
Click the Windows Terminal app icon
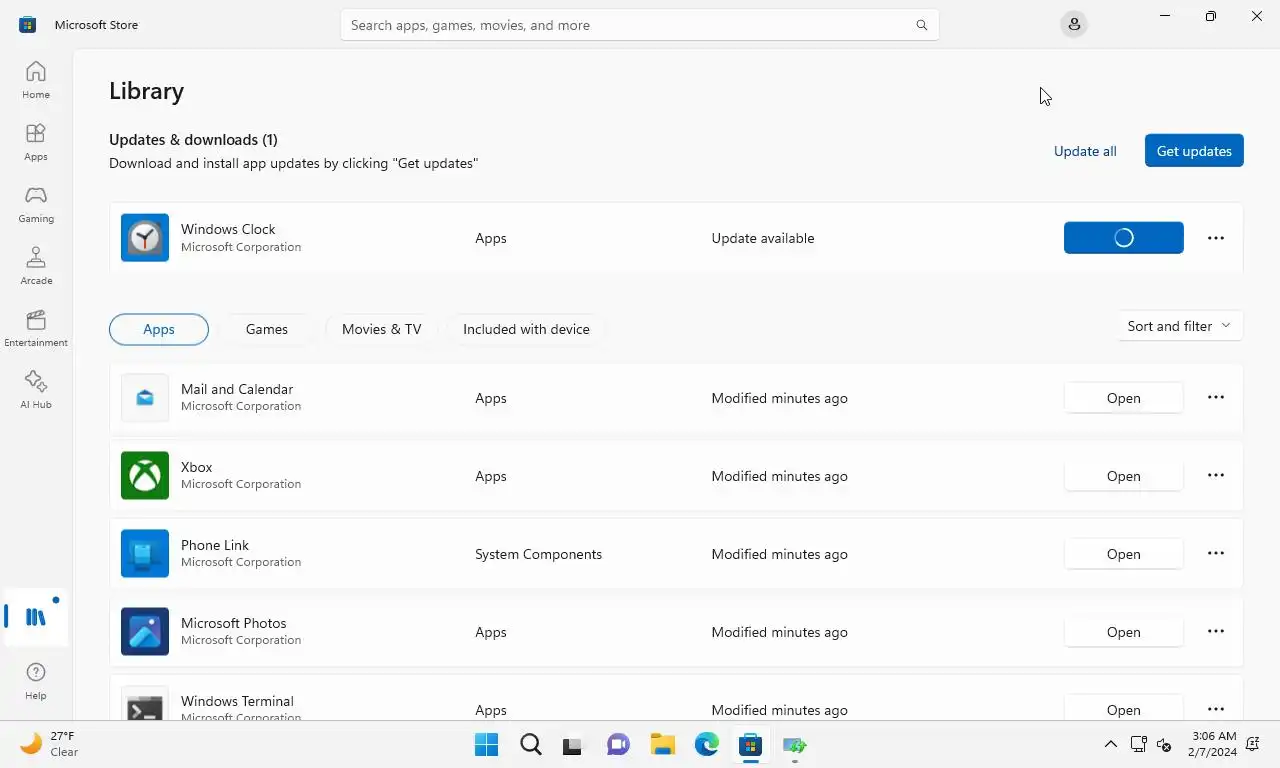[145, 704]
